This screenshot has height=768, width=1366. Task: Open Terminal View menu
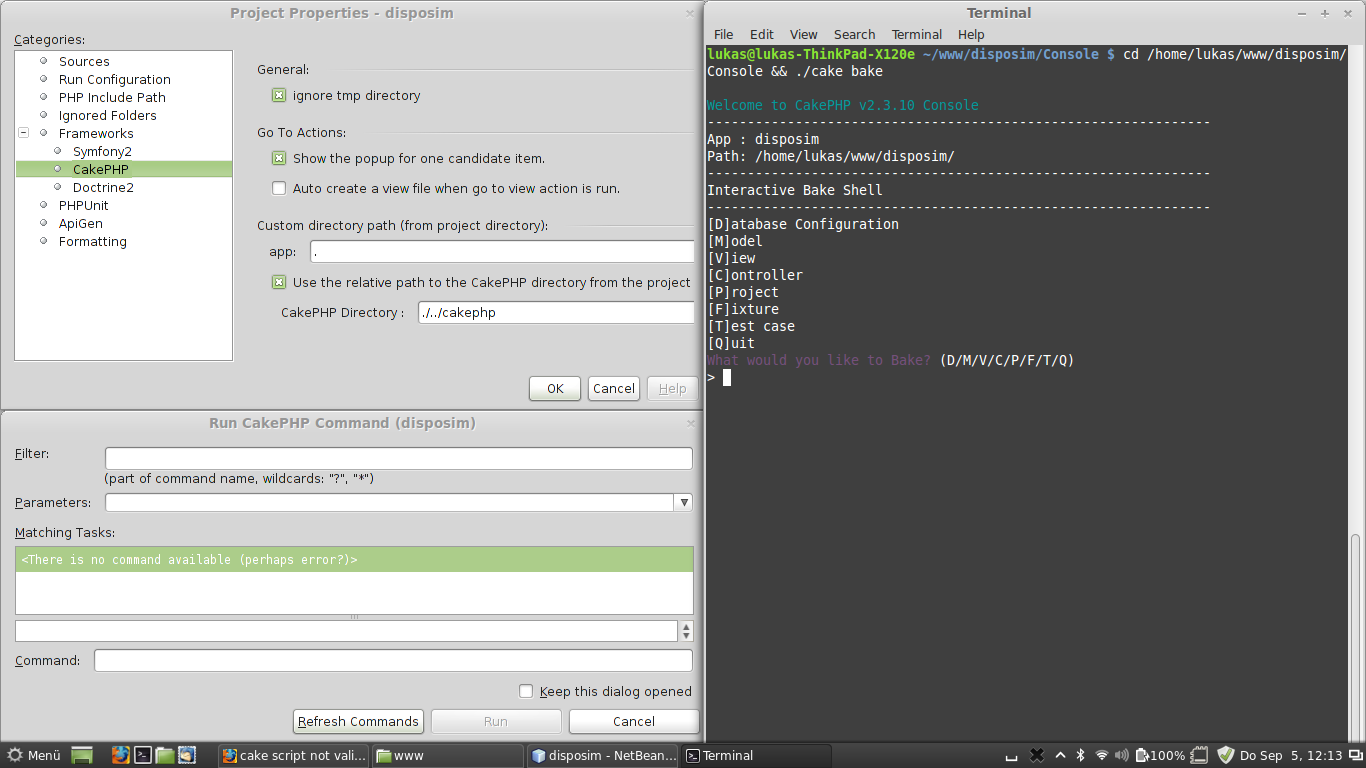pyautogui.click(x=803, y=34)
